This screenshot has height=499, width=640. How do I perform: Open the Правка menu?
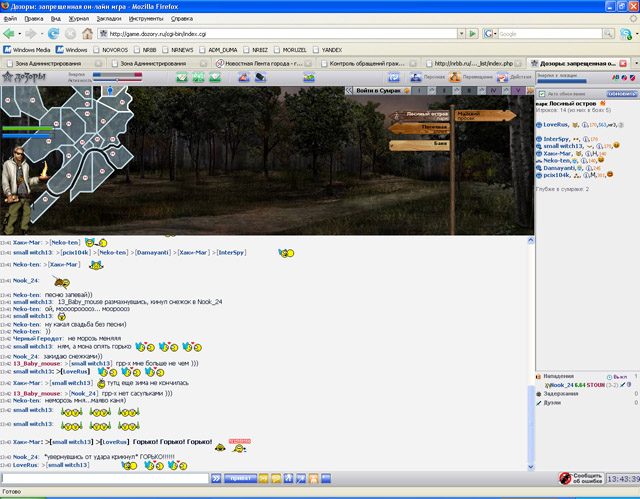(x=33, y=19)
